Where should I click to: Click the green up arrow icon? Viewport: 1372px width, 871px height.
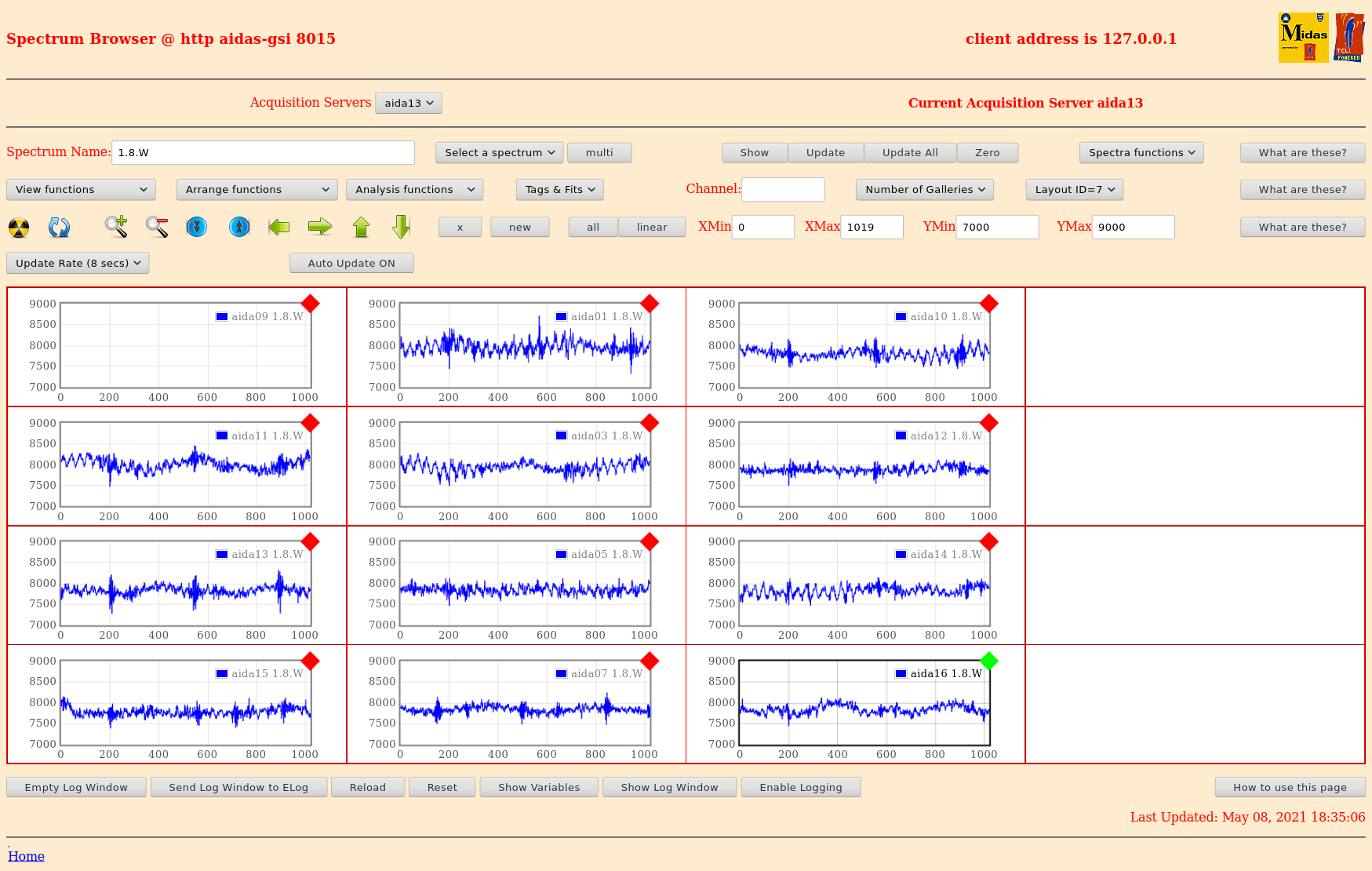(x=361, y=227)
